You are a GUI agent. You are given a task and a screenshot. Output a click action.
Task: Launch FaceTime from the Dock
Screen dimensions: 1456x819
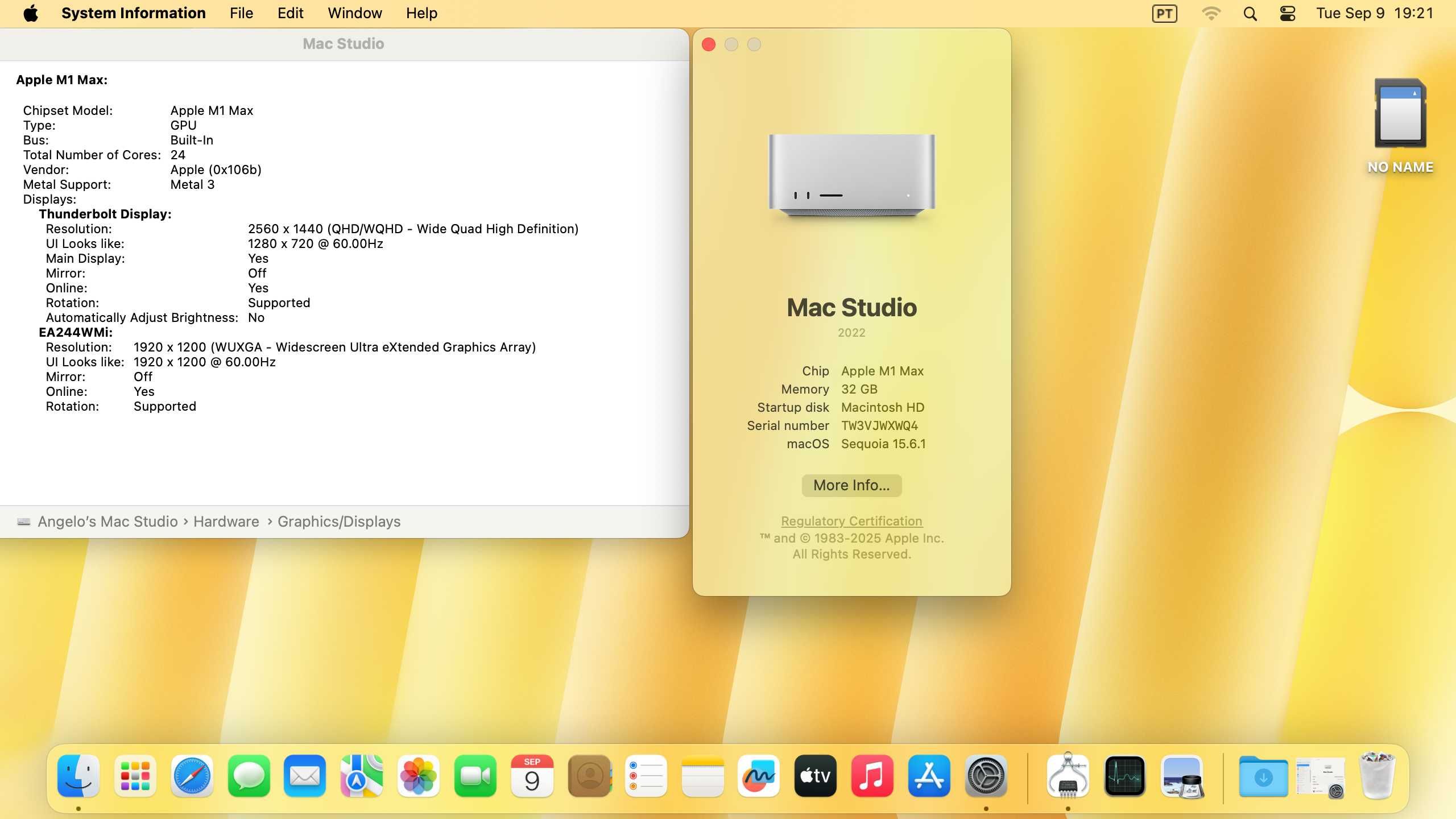point(475,776)
